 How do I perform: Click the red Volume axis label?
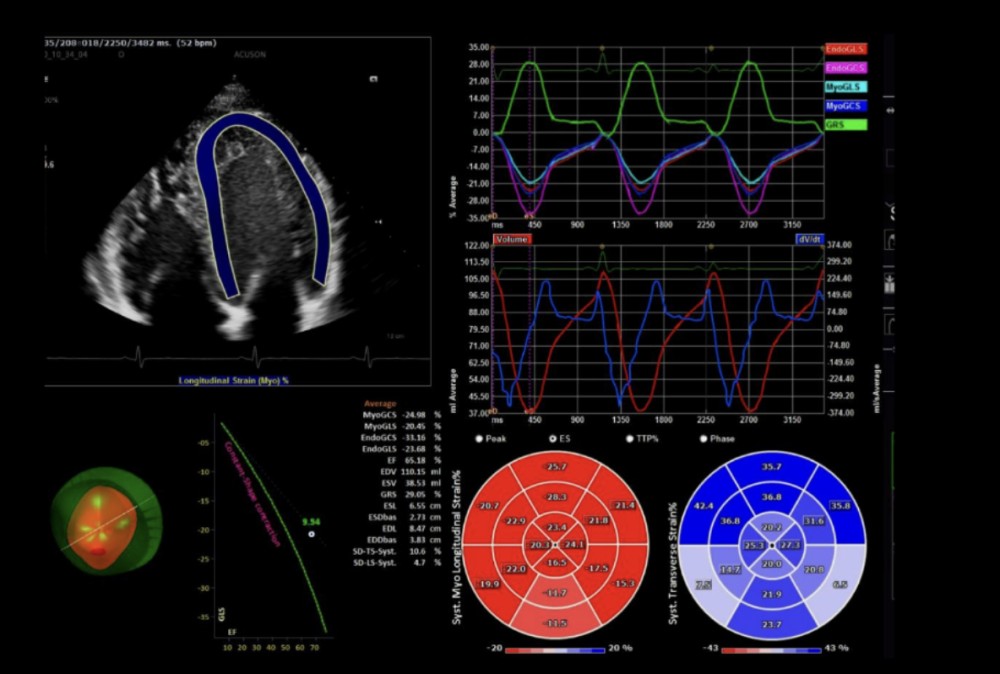click(x=510, y=240)
